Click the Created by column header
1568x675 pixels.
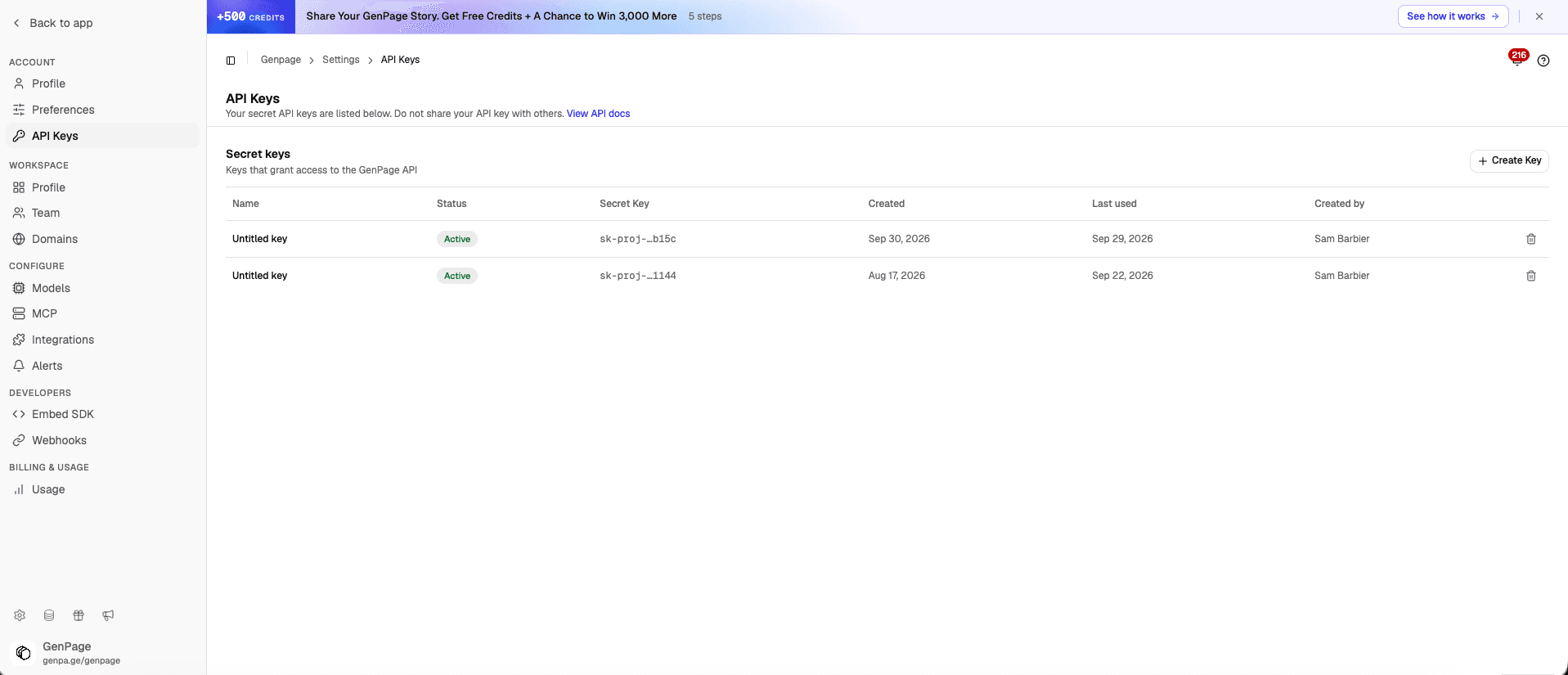tap(1339, 204)
